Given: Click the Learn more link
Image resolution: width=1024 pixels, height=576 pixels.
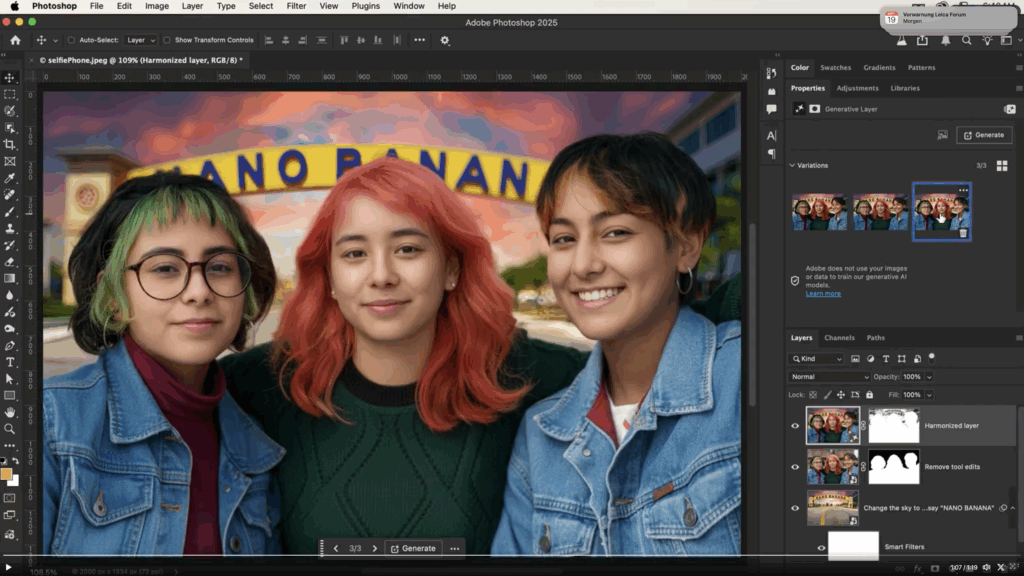Looking at the screenshot, I should pos(823,294).
